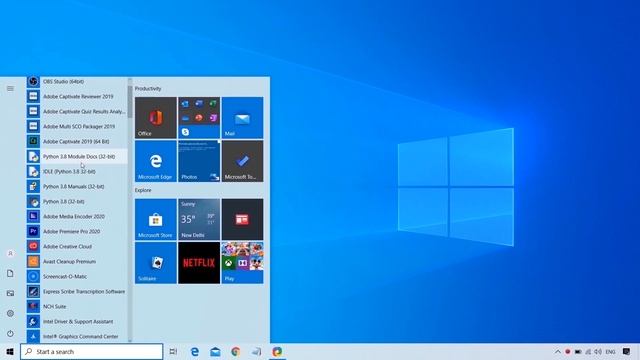Open the New Delhi weather tile
The height and width of the screenshot is (360, 640).
click(199, 220)
